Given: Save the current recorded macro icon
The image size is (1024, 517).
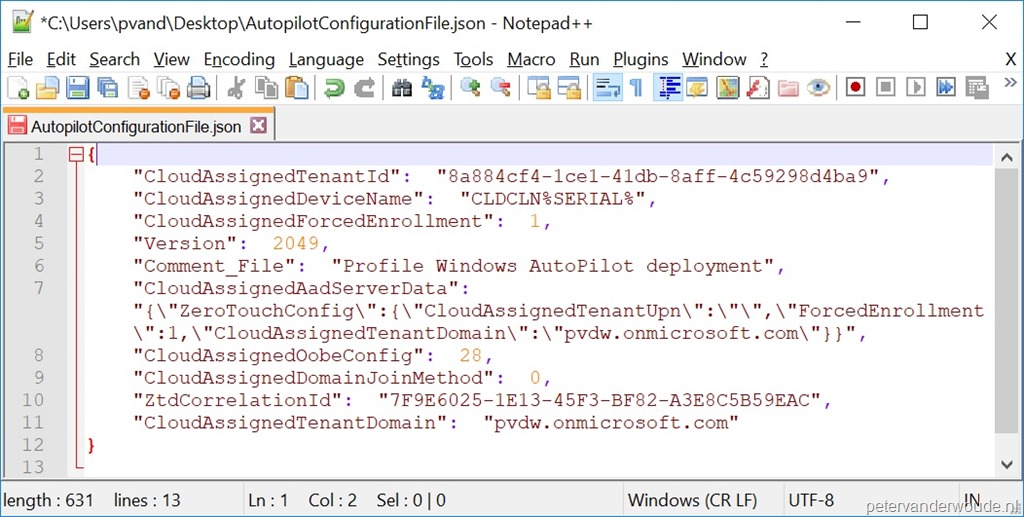Looking at the screenshot, I should point(976,87).
